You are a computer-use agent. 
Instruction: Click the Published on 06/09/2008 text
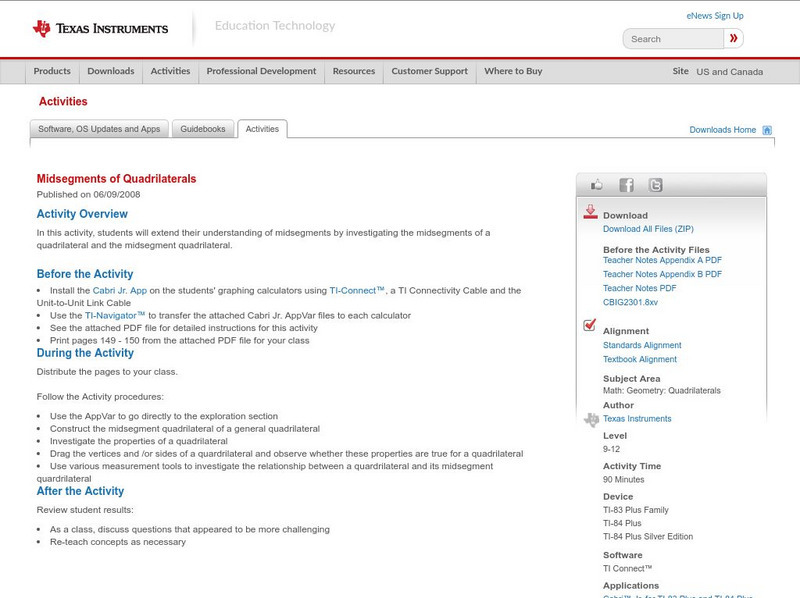[88, 194]
